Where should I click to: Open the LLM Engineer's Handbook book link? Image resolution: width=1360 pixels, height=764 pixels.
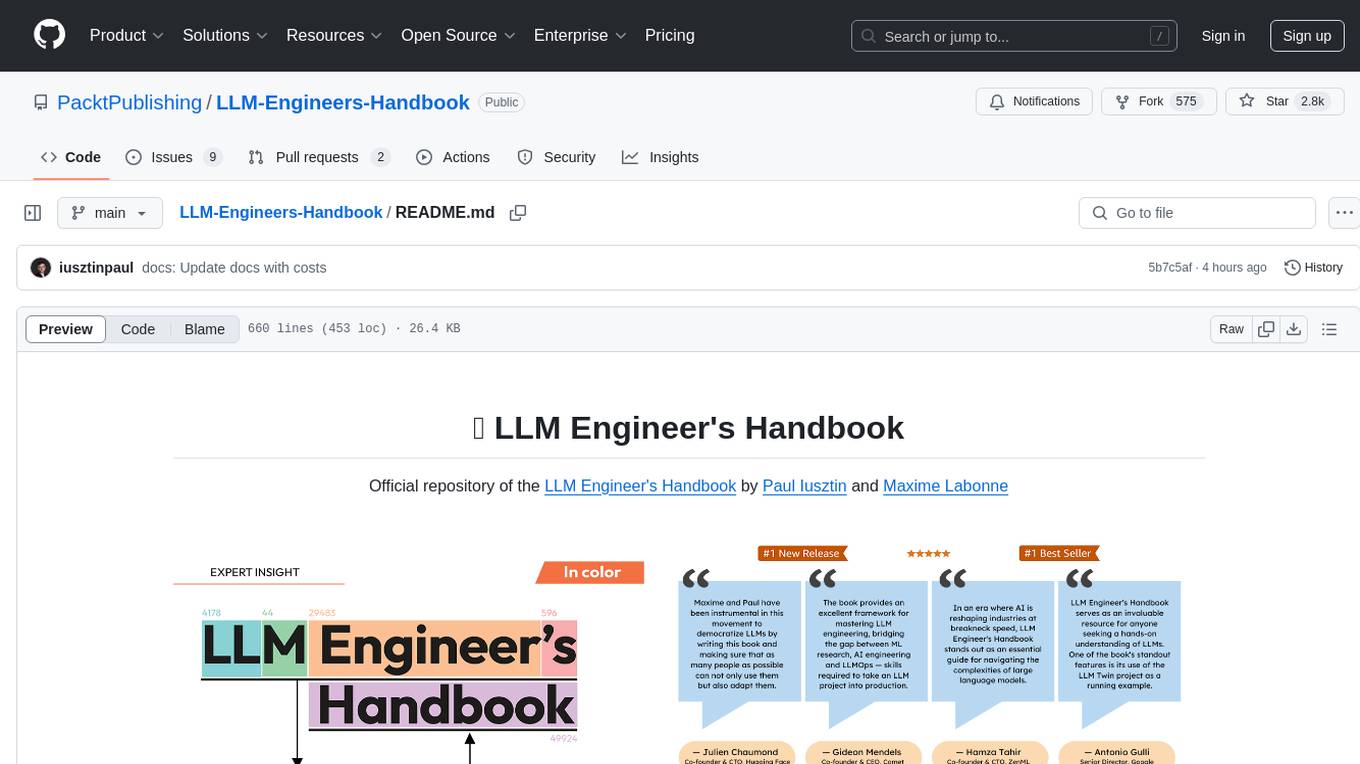[x=640, y=486]
